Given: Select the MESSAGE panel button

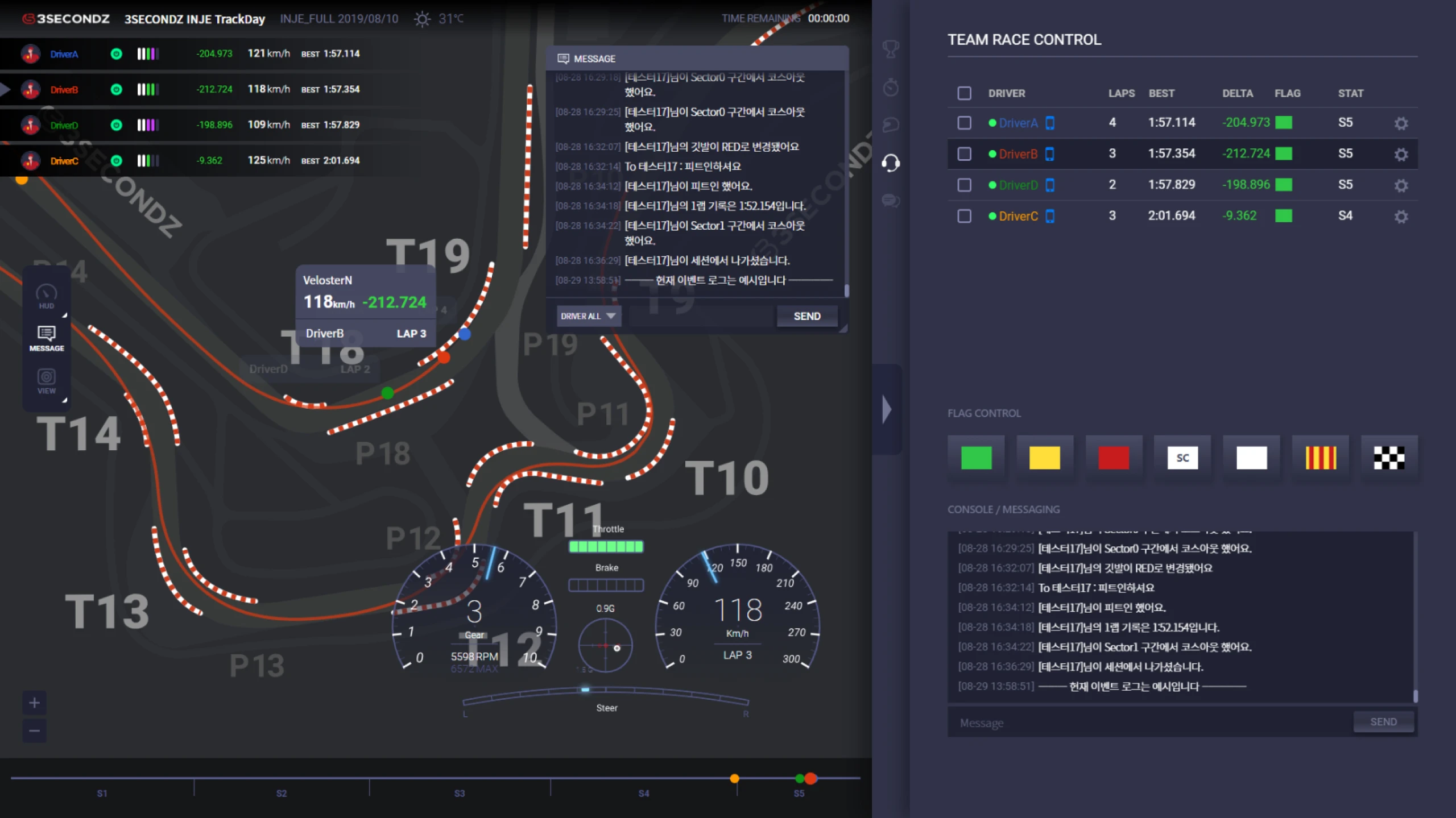Looking at the screenshot, I should [x=47, y=339].
